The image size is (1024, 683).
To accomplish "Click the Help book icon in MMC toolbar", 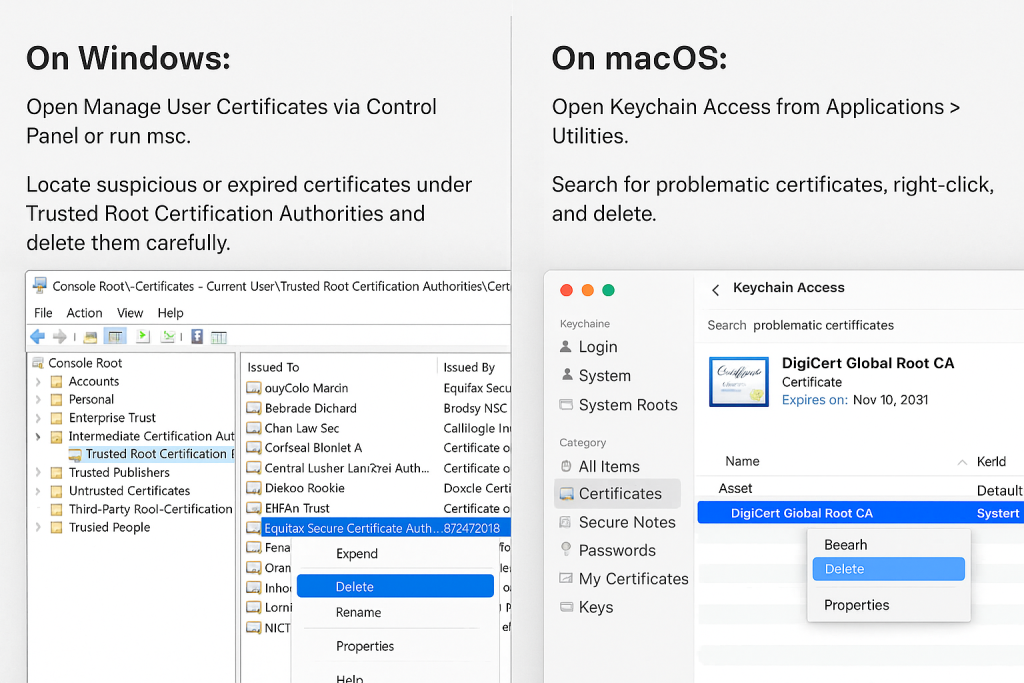I will 197,336.
